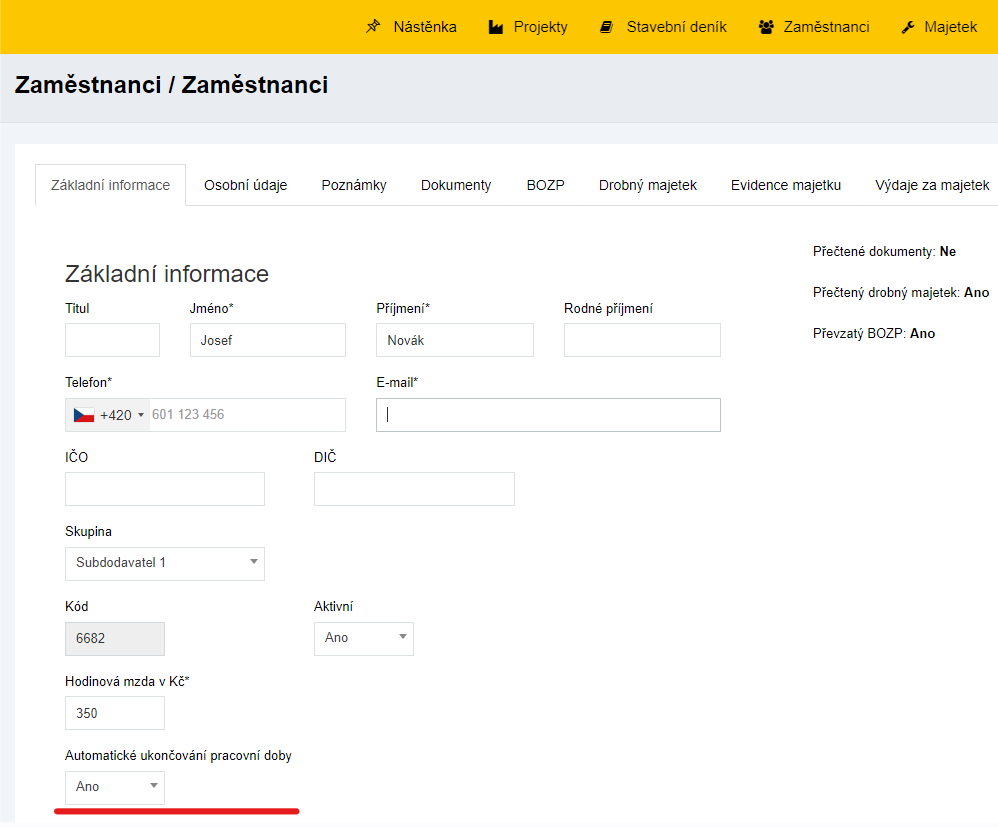
Task: Click the wrench icon beside Majetek
Action: tap(908, 27)
